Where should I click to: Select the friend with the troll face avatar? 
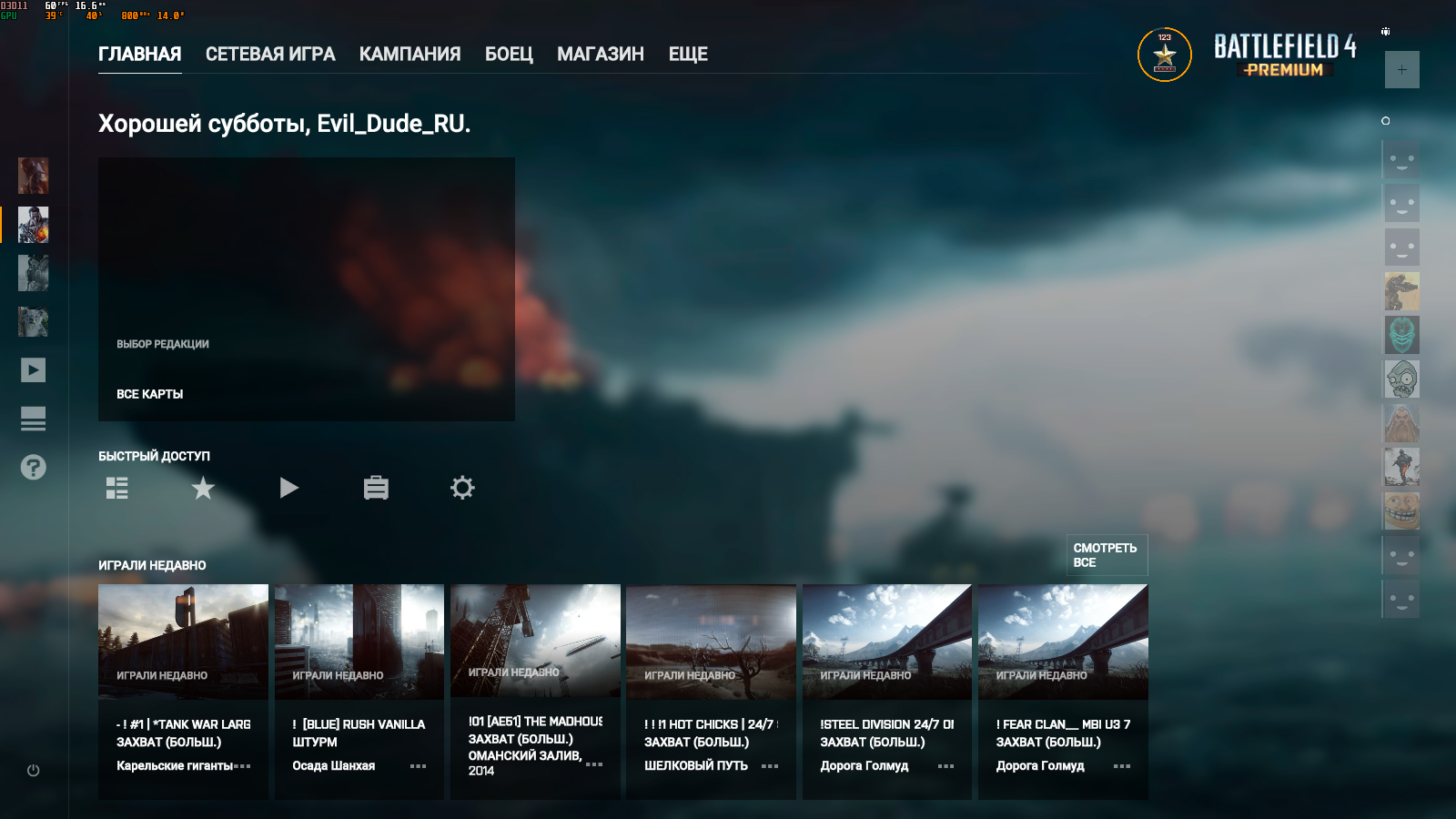click(x=1402, y=511)
